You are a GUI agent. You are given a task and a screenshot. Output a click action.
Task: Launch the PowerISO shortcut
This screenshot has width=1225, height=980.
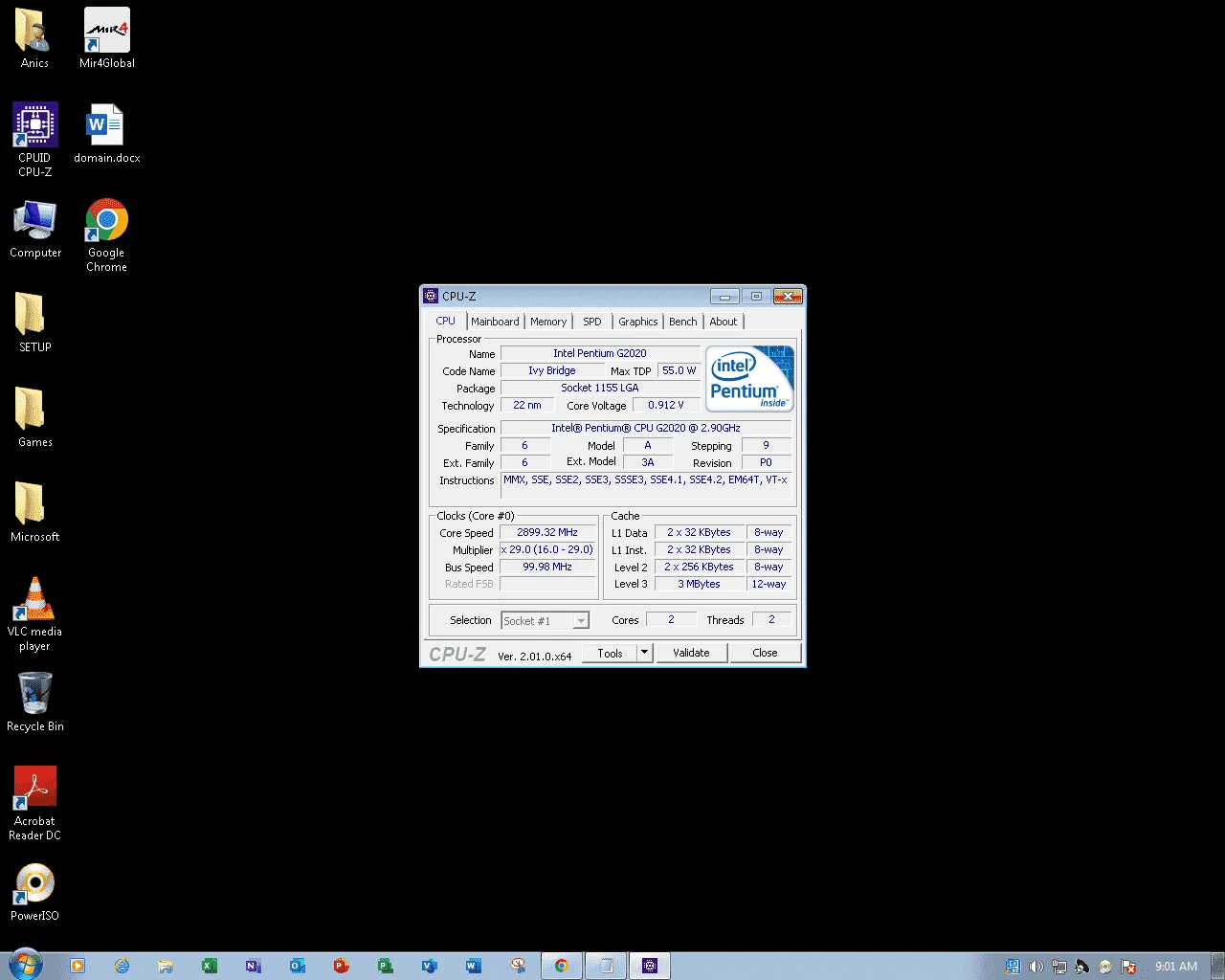pyautogui.click(x=34, y=891)
